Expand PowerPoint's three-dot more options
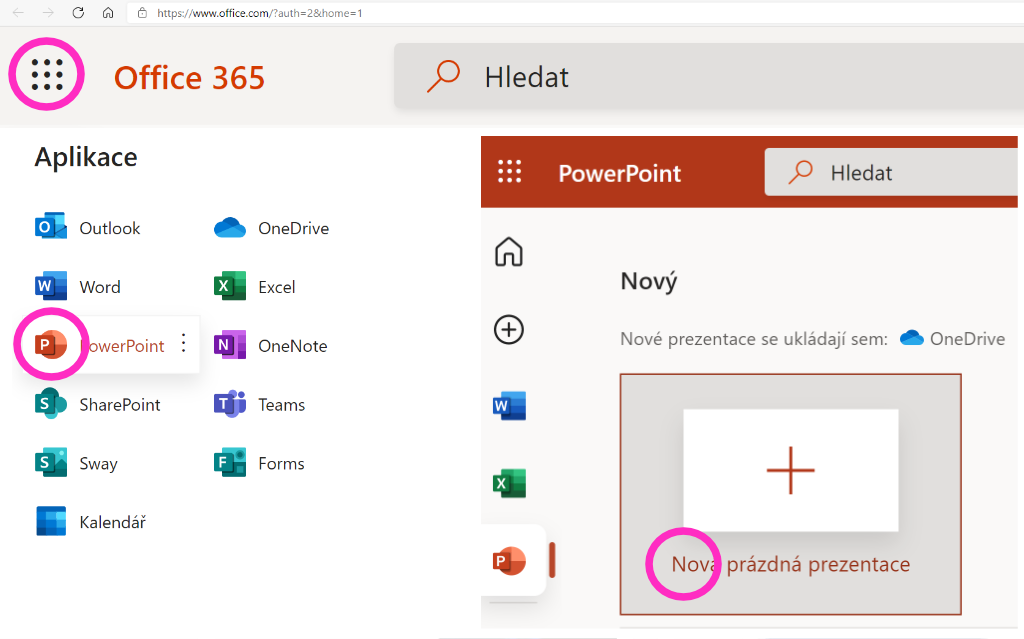Viewport: 1024px width, 639px height. (x=183, y=344)
